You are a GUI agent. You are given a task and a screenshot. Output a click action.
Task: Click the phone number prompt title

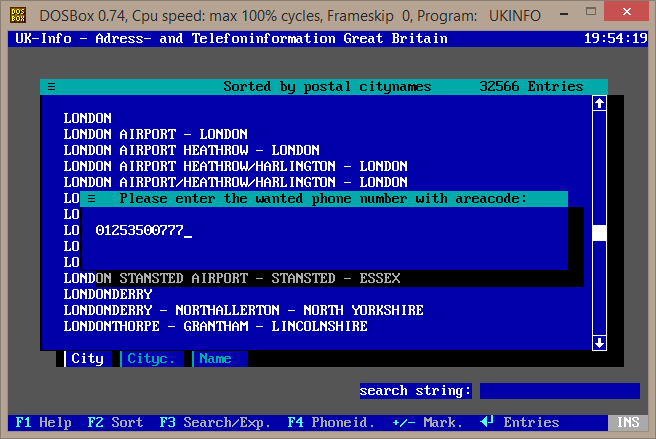[x=323, y=199]
